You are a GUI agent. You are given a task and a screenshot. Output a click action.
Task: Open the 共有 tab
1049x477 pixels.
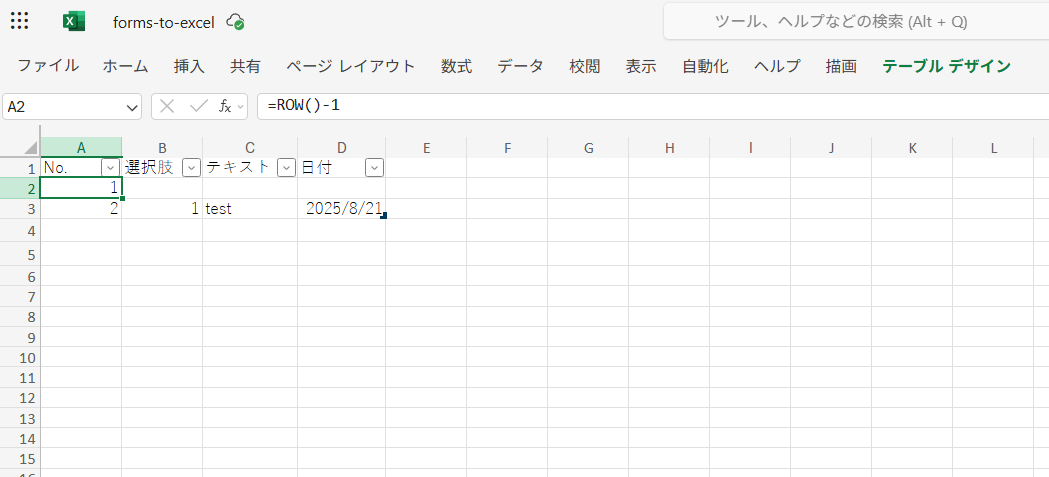[x=246, y=66]
